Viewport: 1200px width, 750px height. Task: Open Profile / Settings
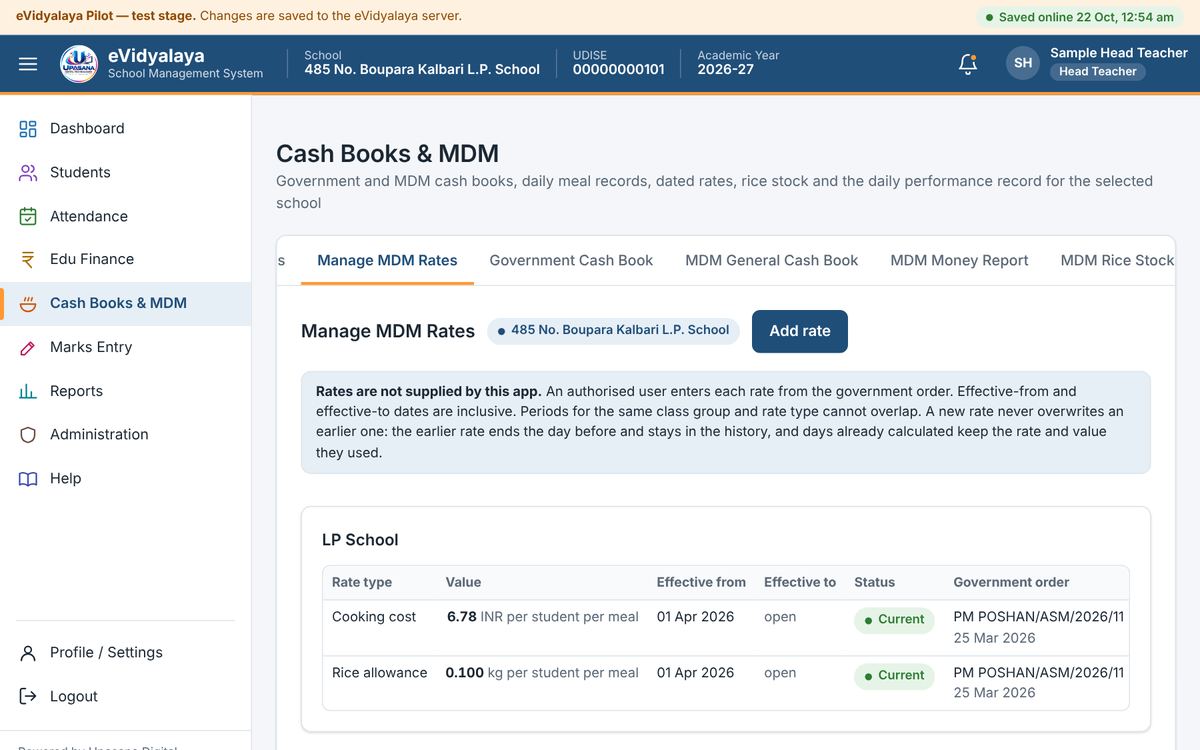pyautogui.click(x=125, y=652)
